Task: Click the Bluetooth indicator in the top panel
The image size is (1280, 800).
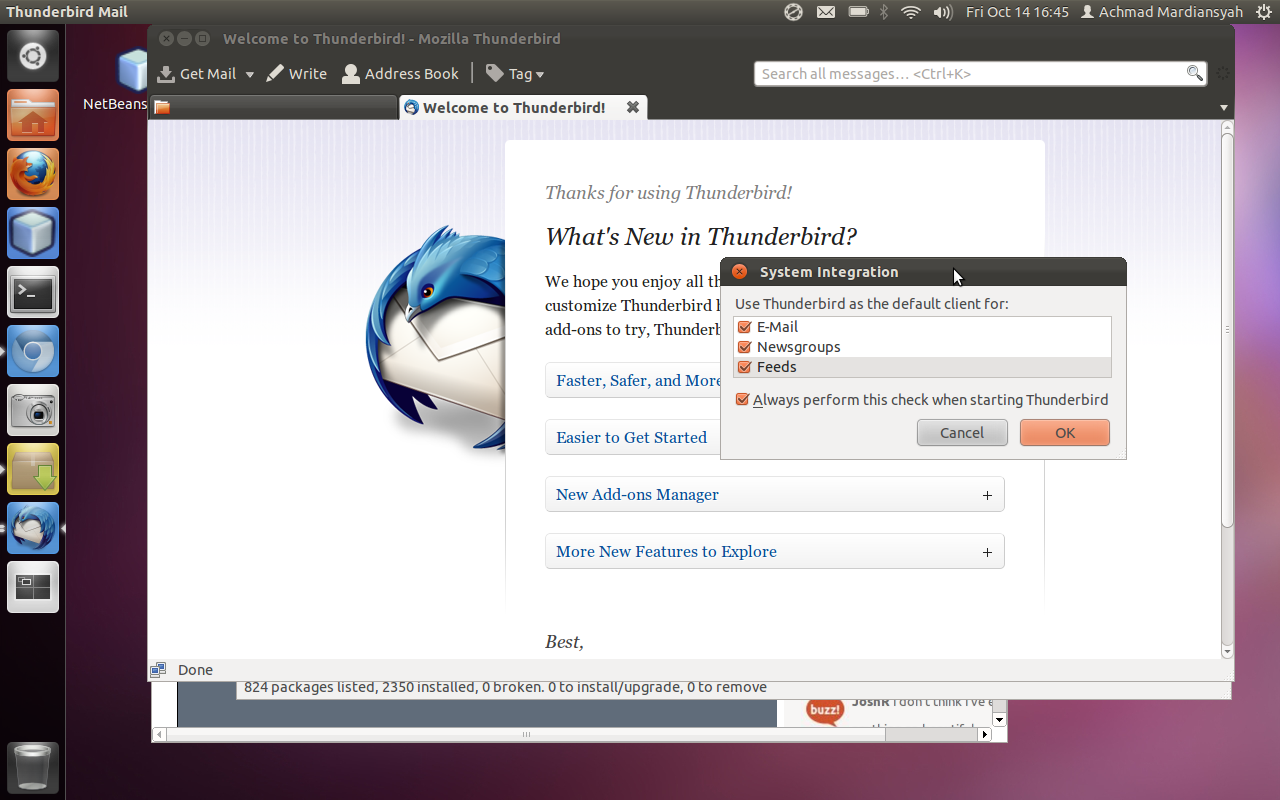Action: click(x=883, y=12)
